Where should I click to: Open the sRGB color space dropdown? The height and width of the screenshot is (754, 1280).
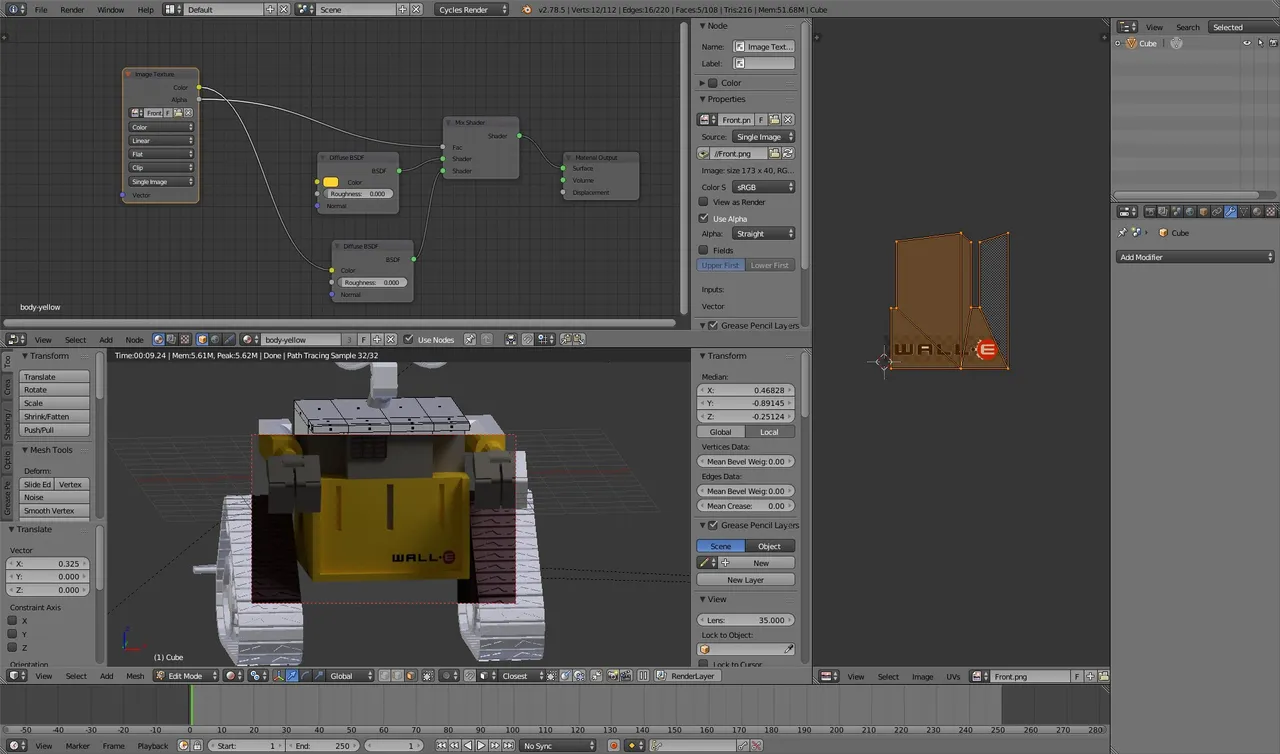pos(764,187)
